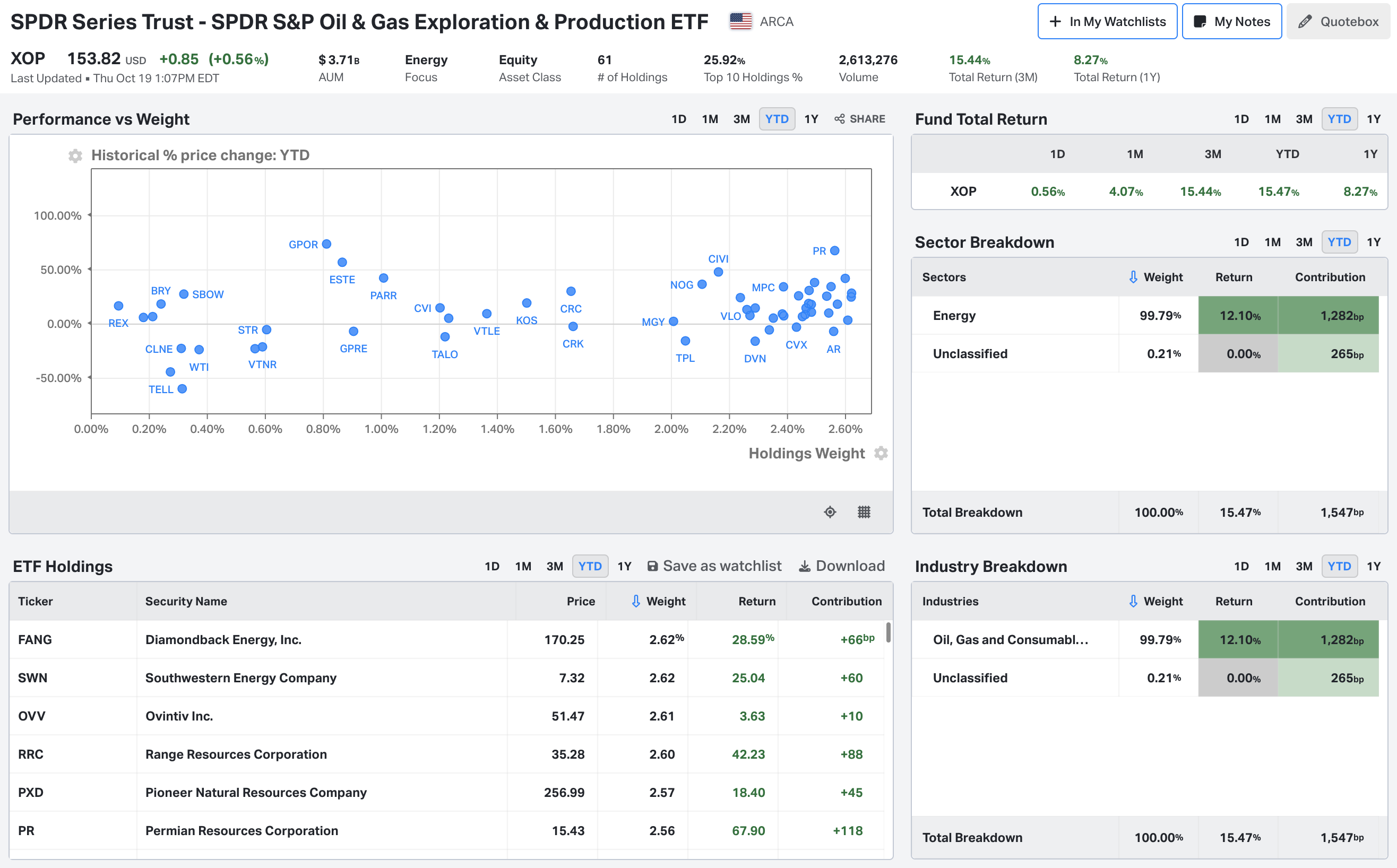
Task: Click the download arrow icon in ETF Holdings
Action: [x=805, y=566]
